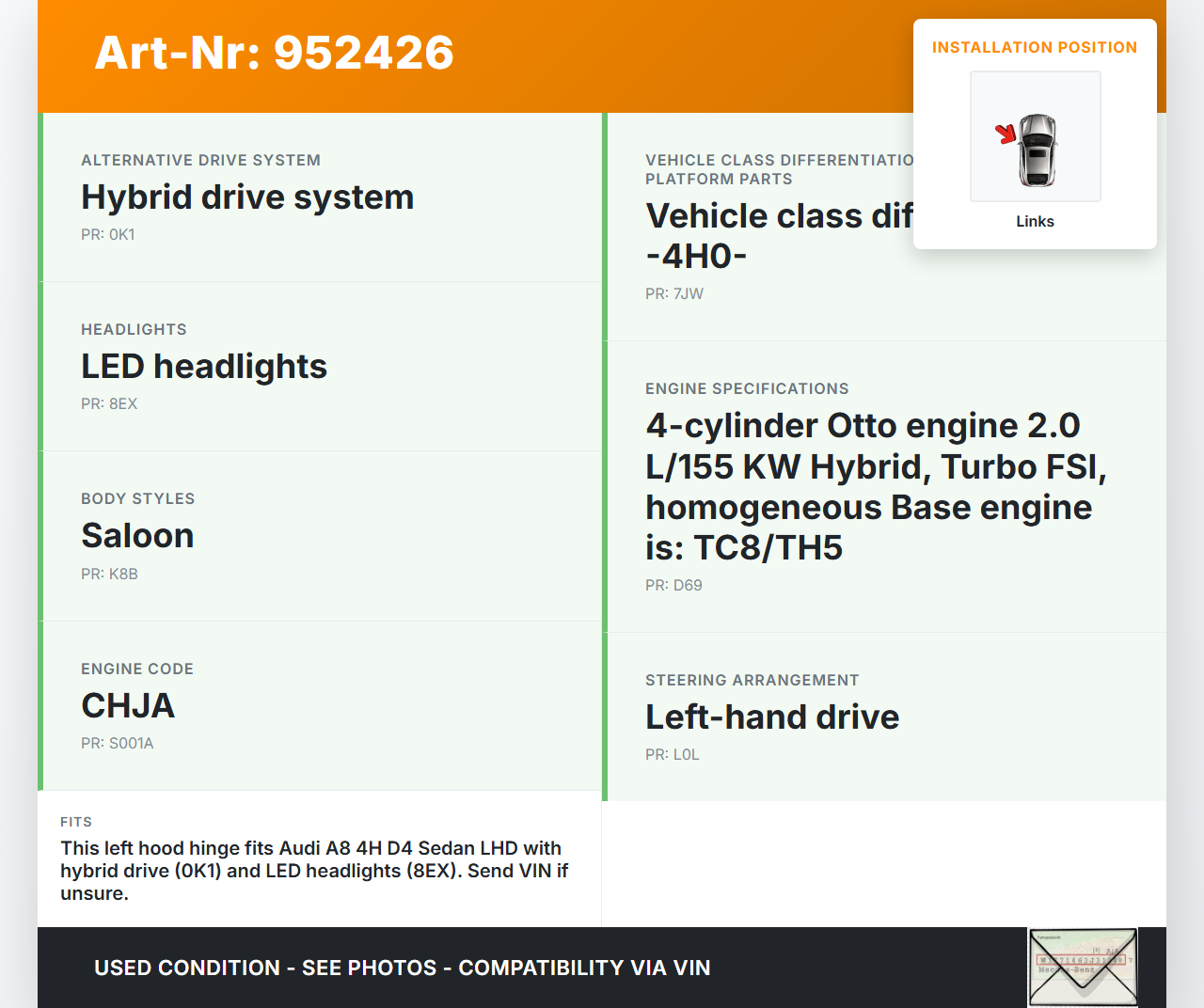
Task: Click the PR: 0K1 code
Action: pos(108,235)
